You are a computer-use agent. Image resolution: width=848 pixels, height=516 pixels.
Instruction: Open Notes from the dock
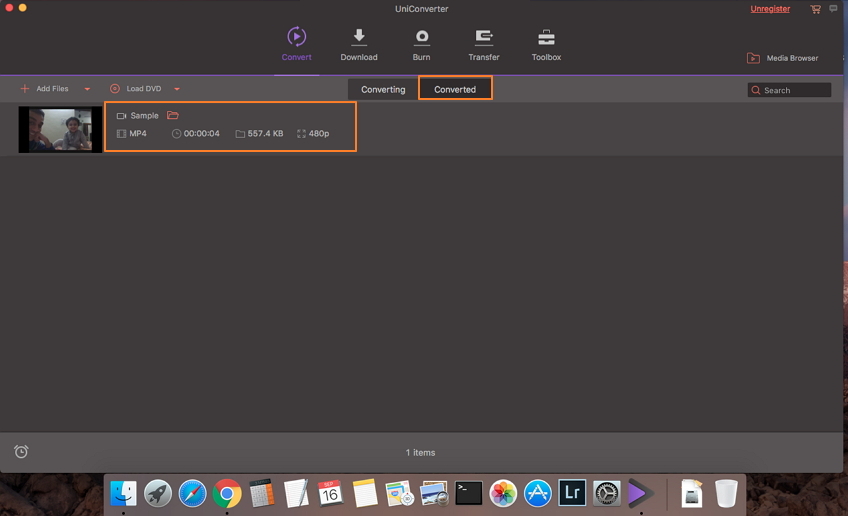[365, 493]
